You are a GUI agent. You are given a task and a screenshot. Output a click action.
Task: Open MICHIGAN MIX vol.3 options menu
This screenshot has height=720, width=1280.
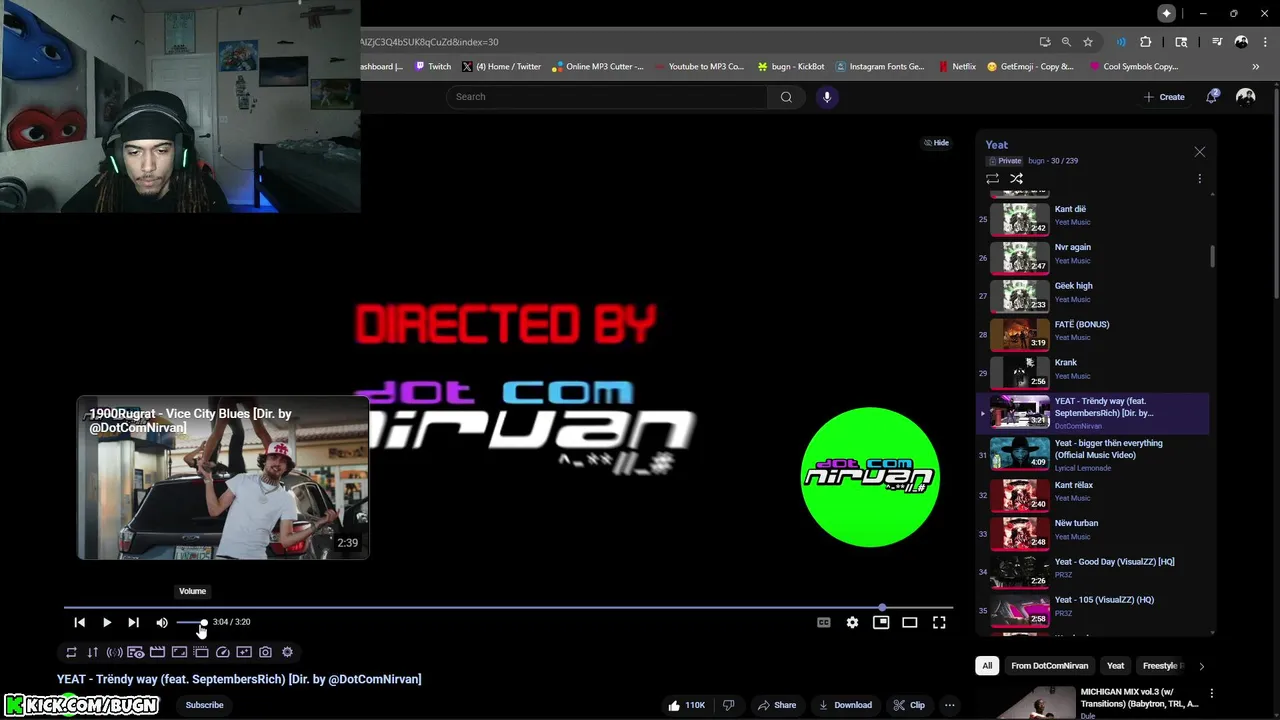[1212, 693]
